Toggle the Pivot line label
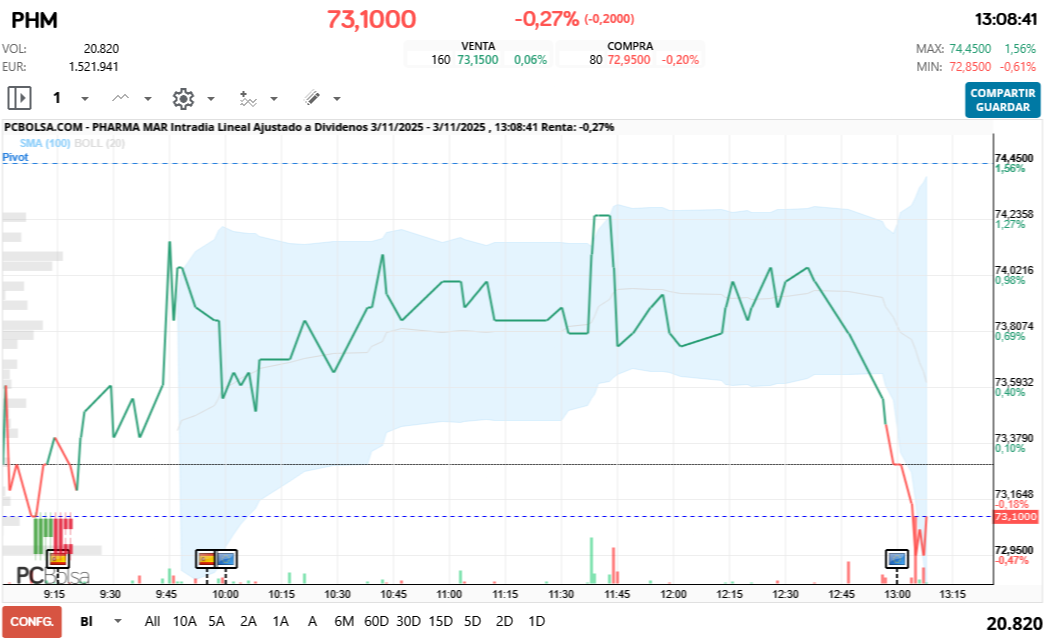 [x=15, y=157]
